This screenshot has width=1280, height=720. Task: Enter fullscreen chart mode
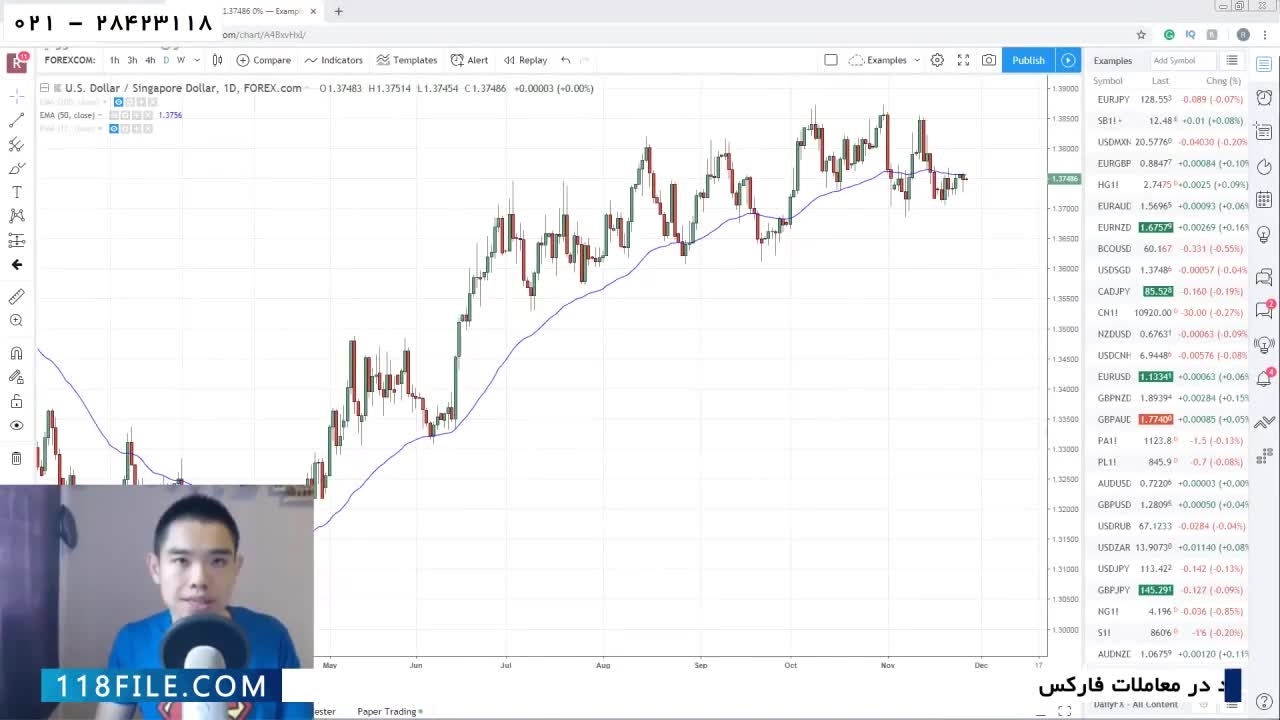[x=963, y=60]
